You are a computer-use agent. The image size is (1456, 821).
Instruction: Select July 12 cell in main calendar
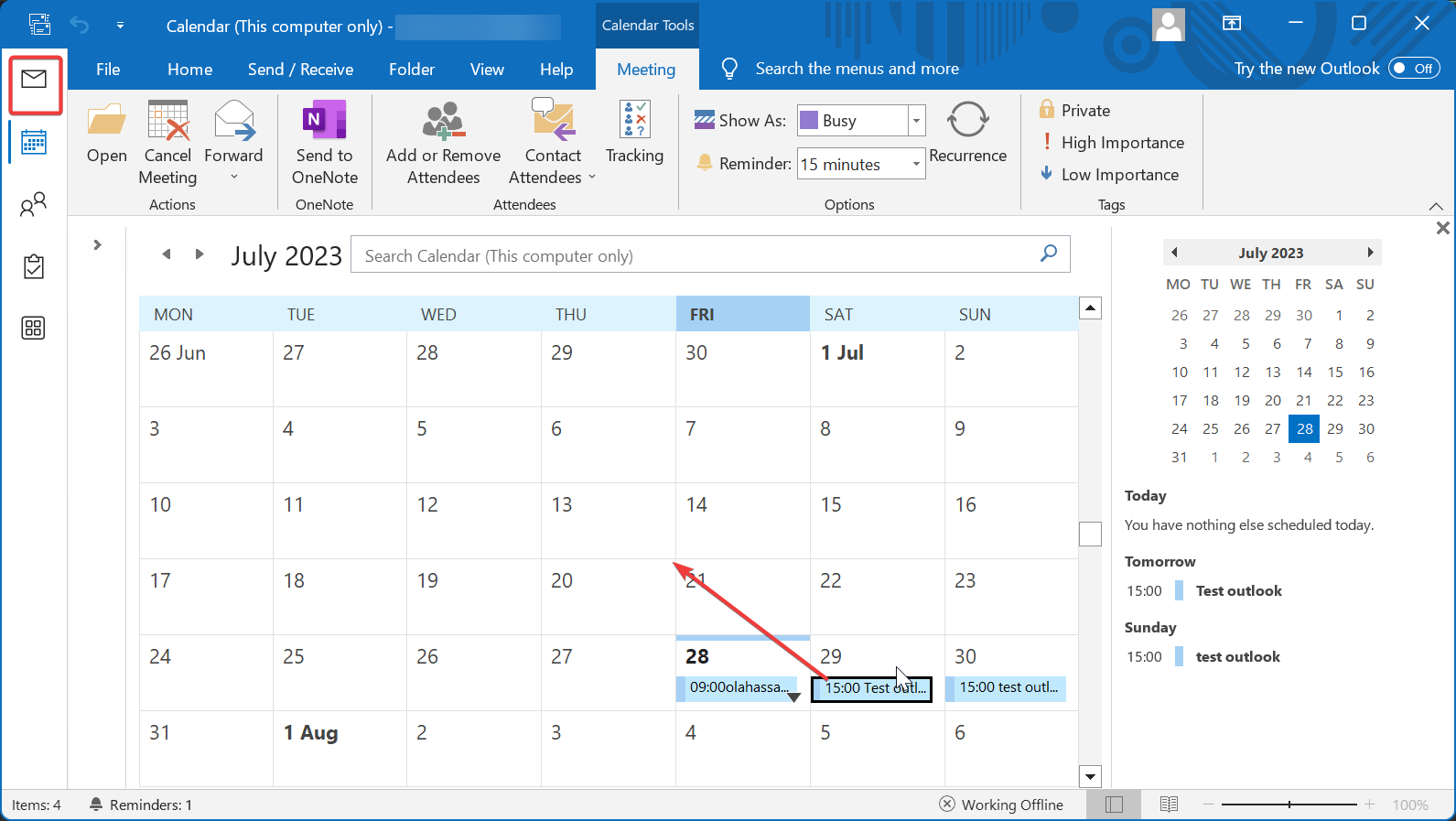(x=473, y=520)
